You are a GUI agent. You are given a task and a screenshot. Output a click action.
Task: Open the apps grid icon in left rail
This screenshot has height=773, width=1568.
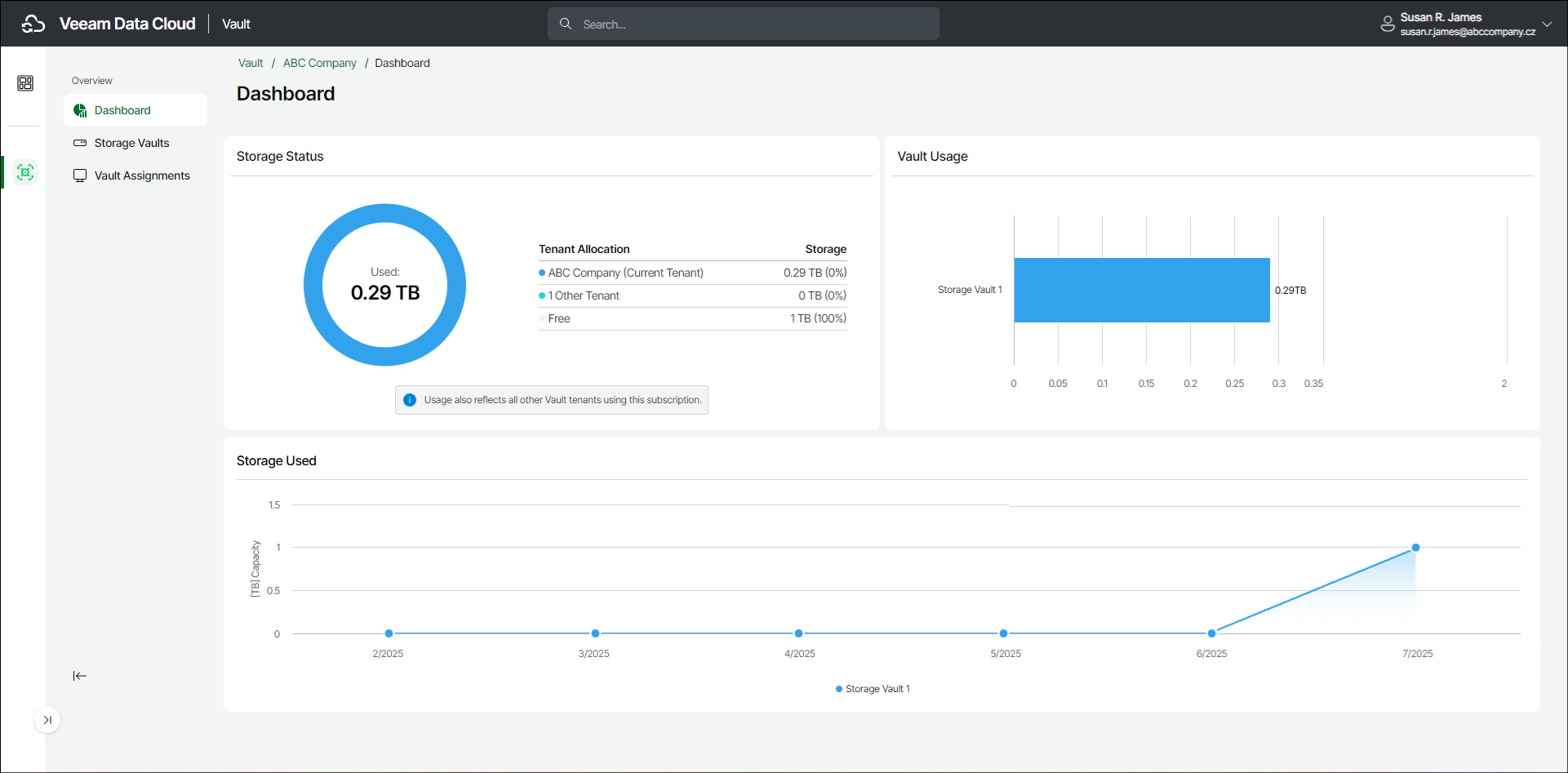pos(25,83)
